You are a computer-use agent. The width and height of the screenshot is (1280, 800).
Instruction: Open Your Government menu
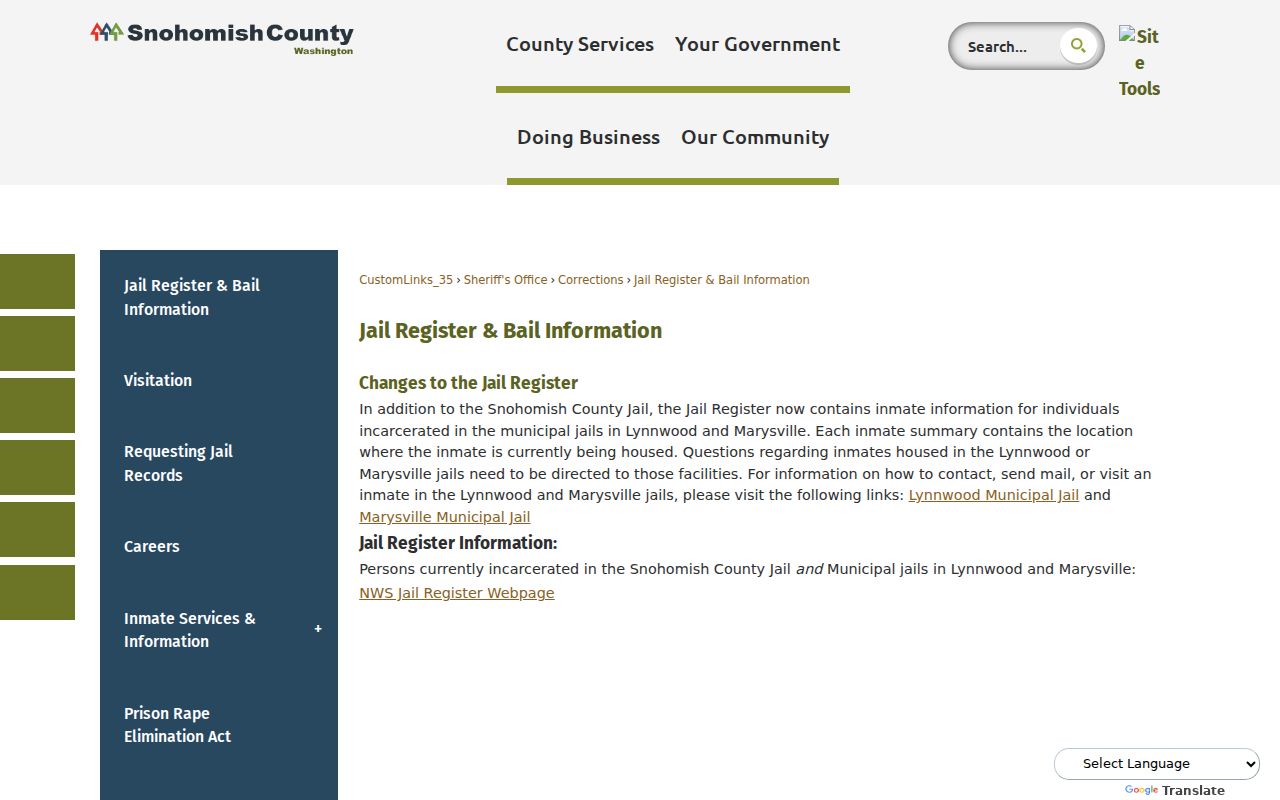coord(757,45)
